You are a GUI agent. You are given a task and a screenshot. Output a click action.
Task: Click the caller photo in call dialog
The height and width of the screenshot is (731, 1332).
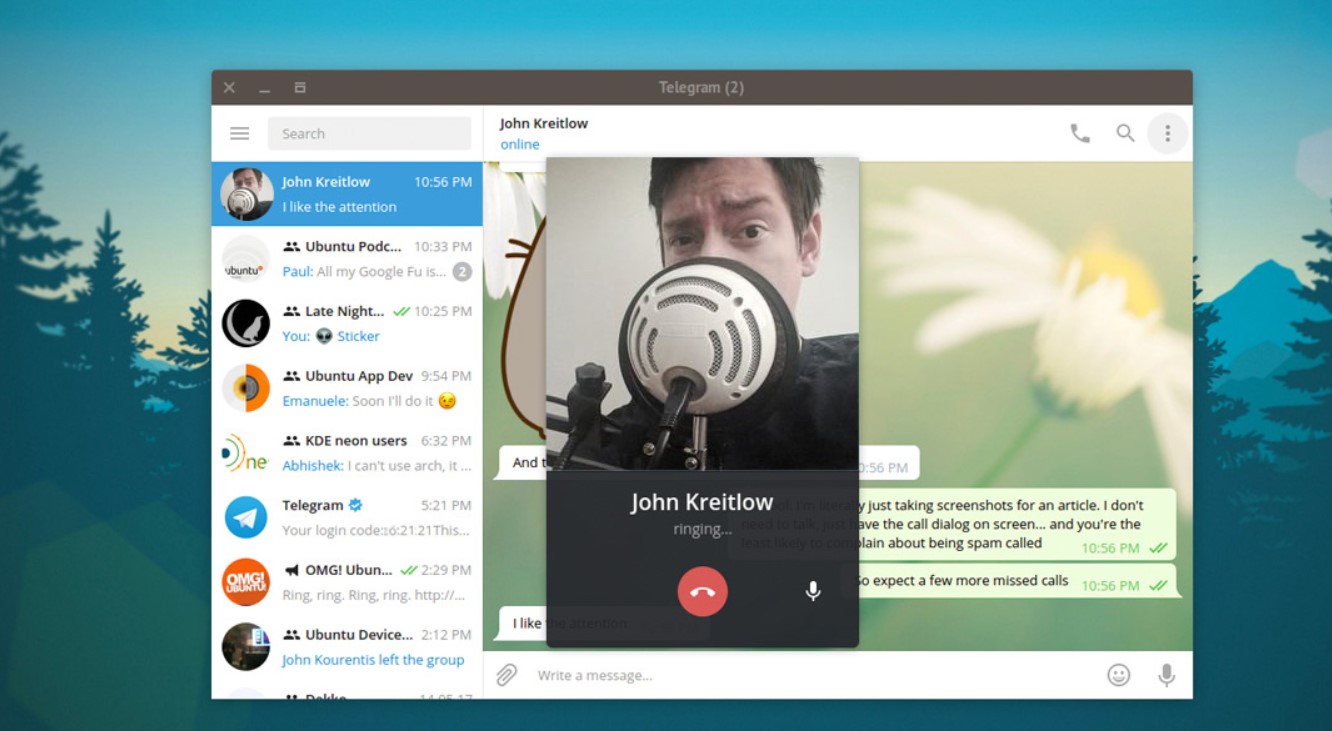pyautogui.click(x=703, y=313)
